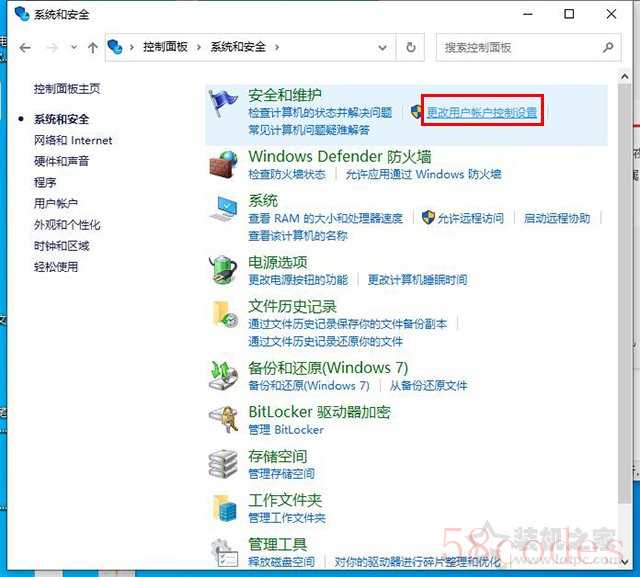Screen dimensions: 640x577
Task: Click the Up one level arrow
Action: coord(93,48)
